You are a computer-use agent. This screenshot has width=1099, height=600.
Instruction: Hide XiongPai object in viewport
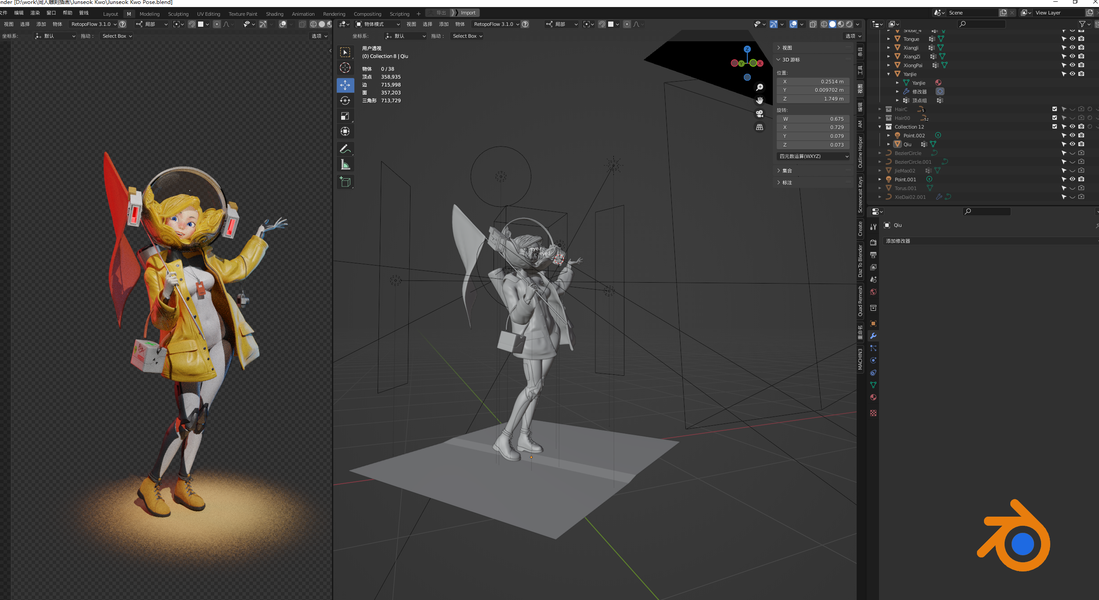1072,65
